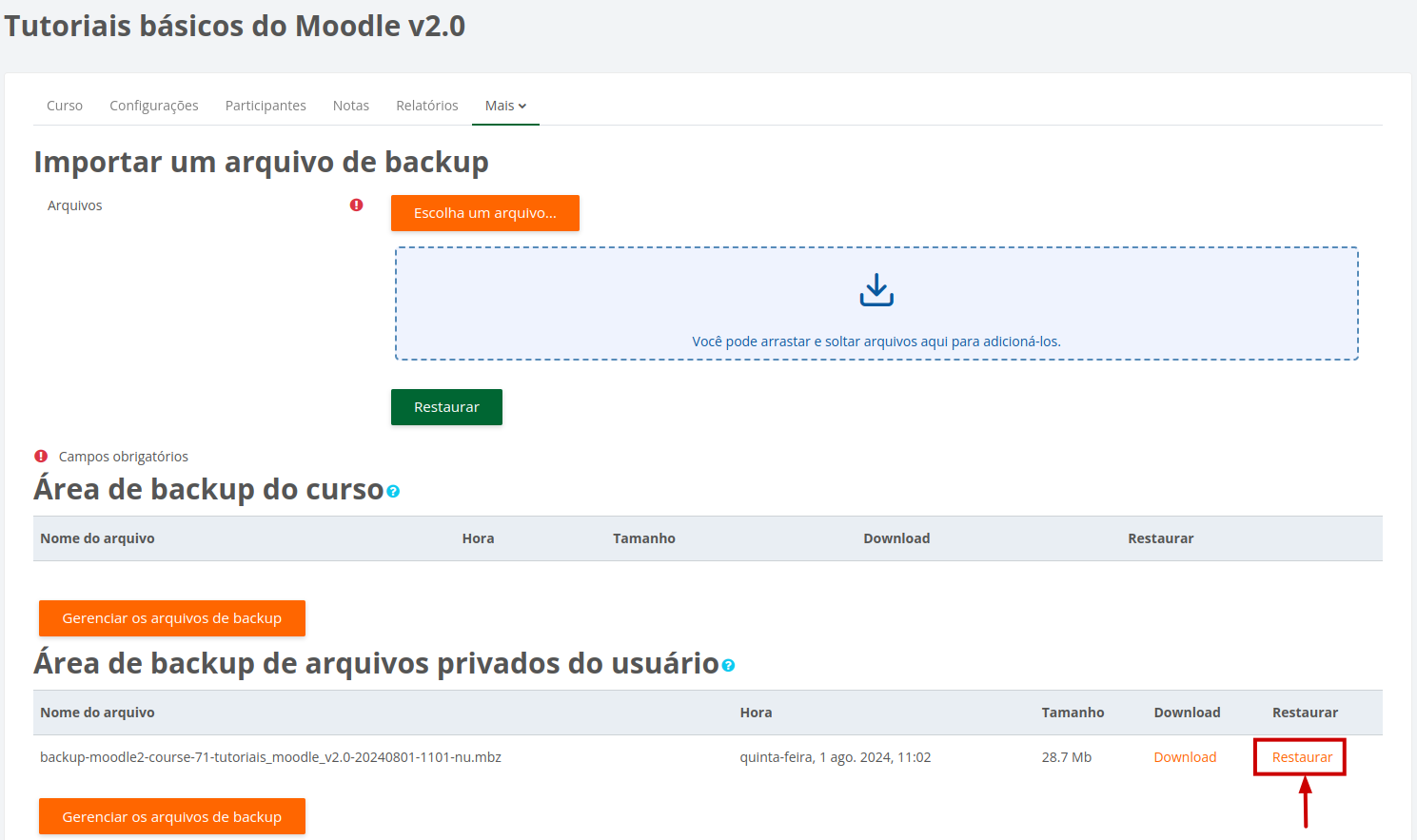Screen dimensions: 1417x840
Task: Click Restaurar for the backup file in the table
Action: pos(1299,756)
